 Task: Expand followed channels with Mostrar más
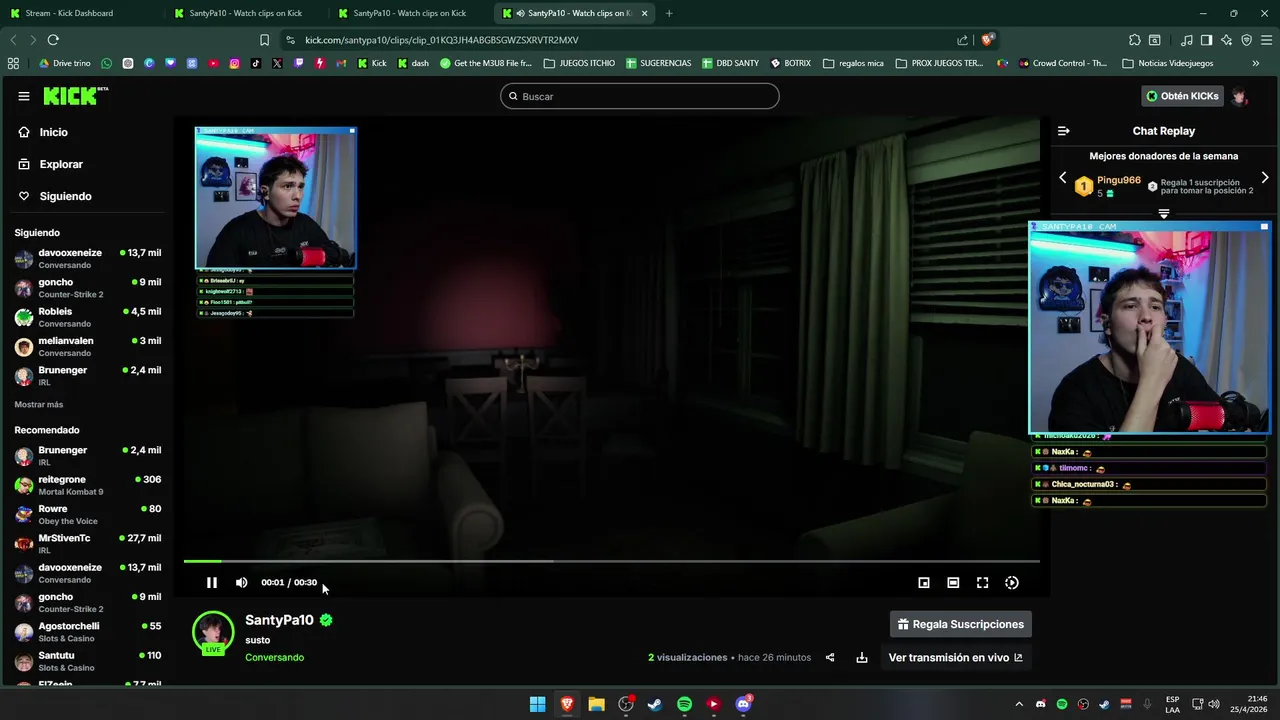click(39, 404)
